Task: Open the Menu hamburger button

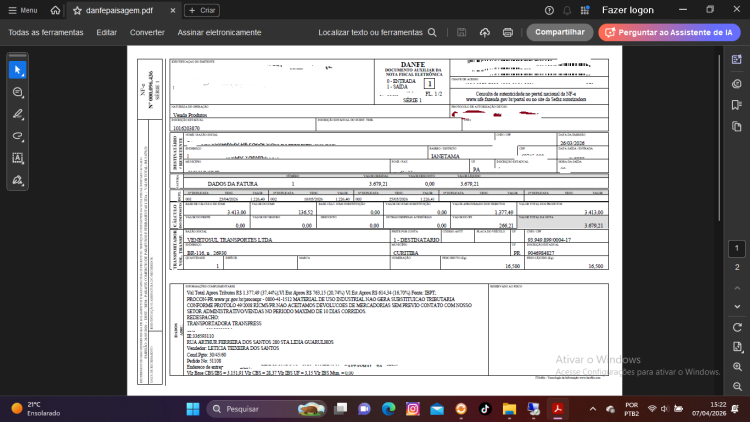Action: tap(22, 10)
